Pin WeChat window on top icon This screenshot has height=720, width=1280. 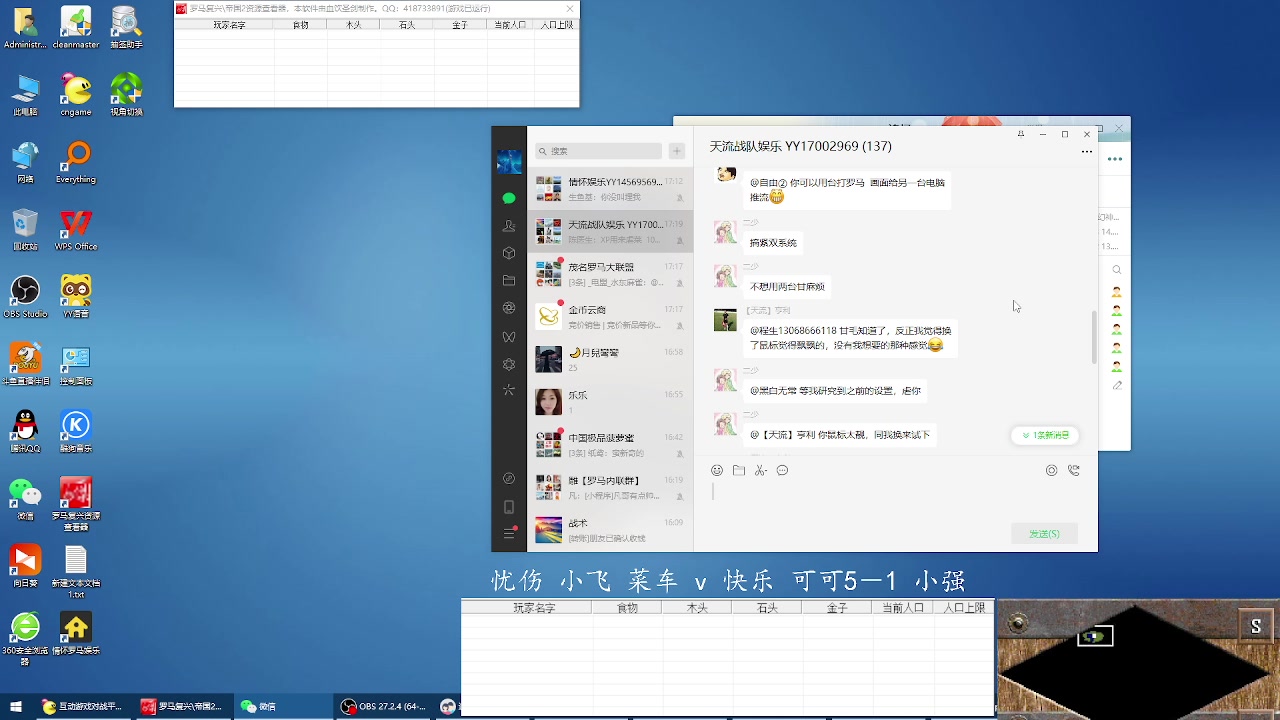[1020, 134]
